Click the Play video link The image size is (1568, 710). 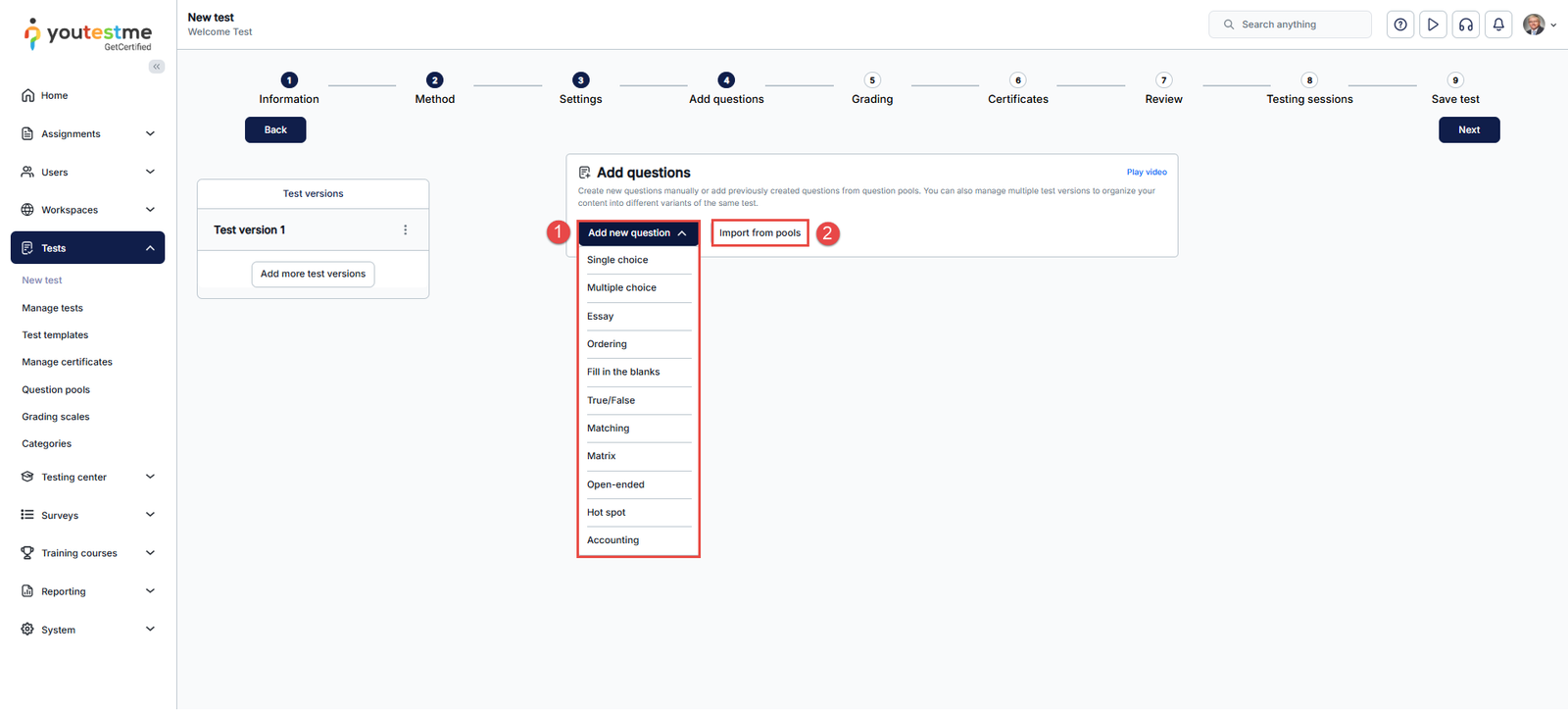point(1146,173)
